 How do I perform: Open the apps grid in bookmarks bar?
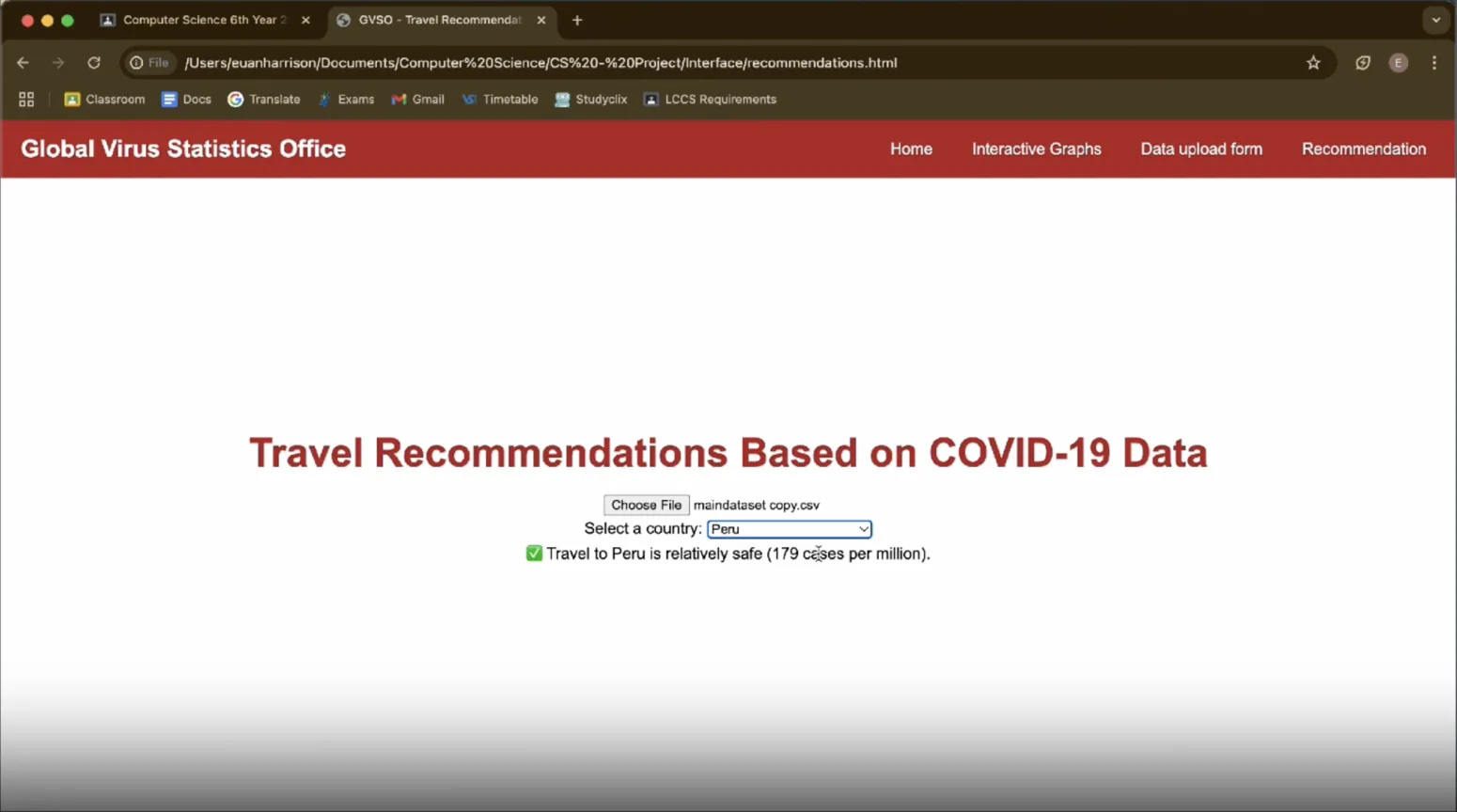(x=26, y=100)
